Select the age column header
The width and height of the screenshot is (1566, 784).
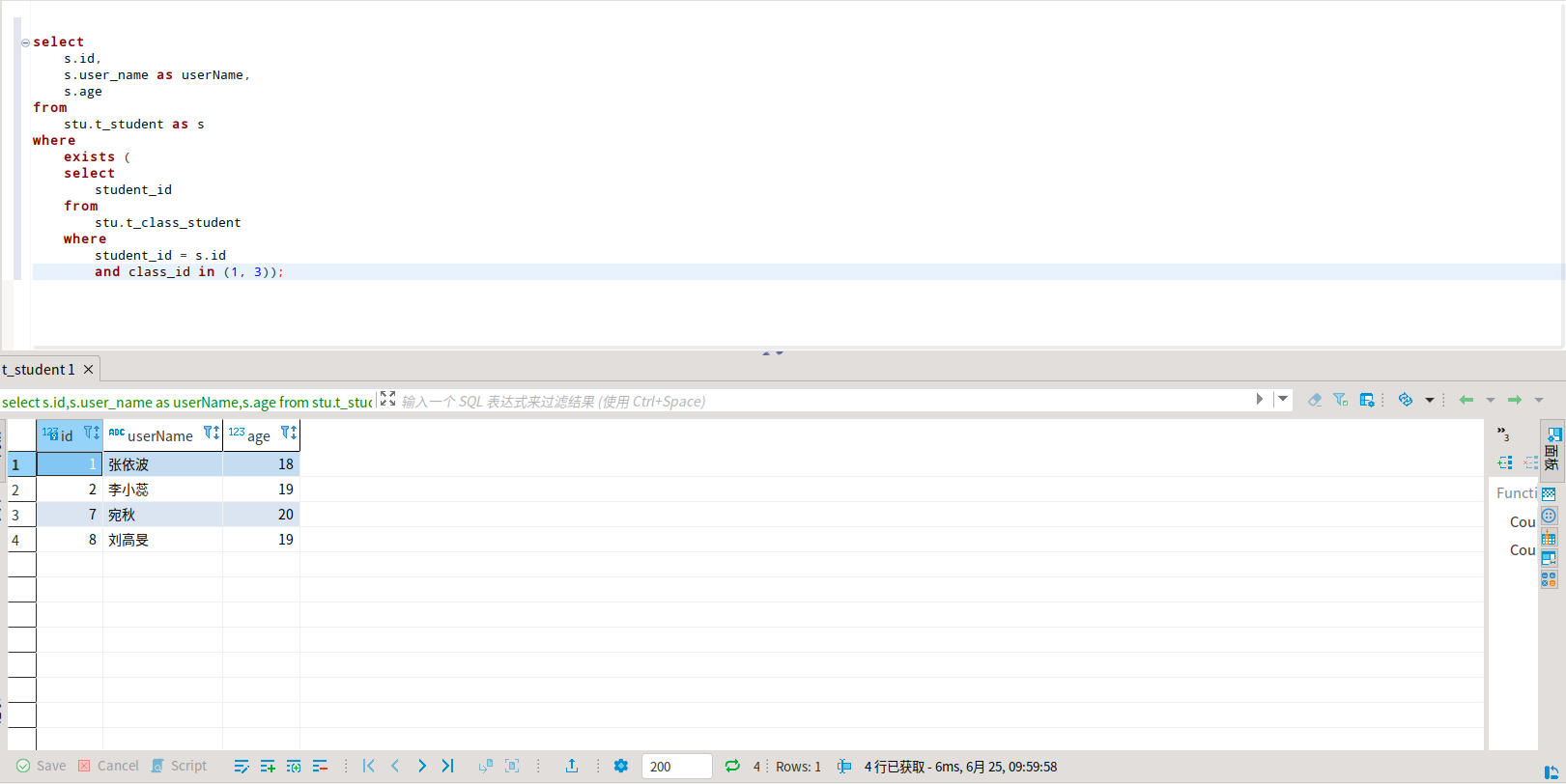point(261,435)
